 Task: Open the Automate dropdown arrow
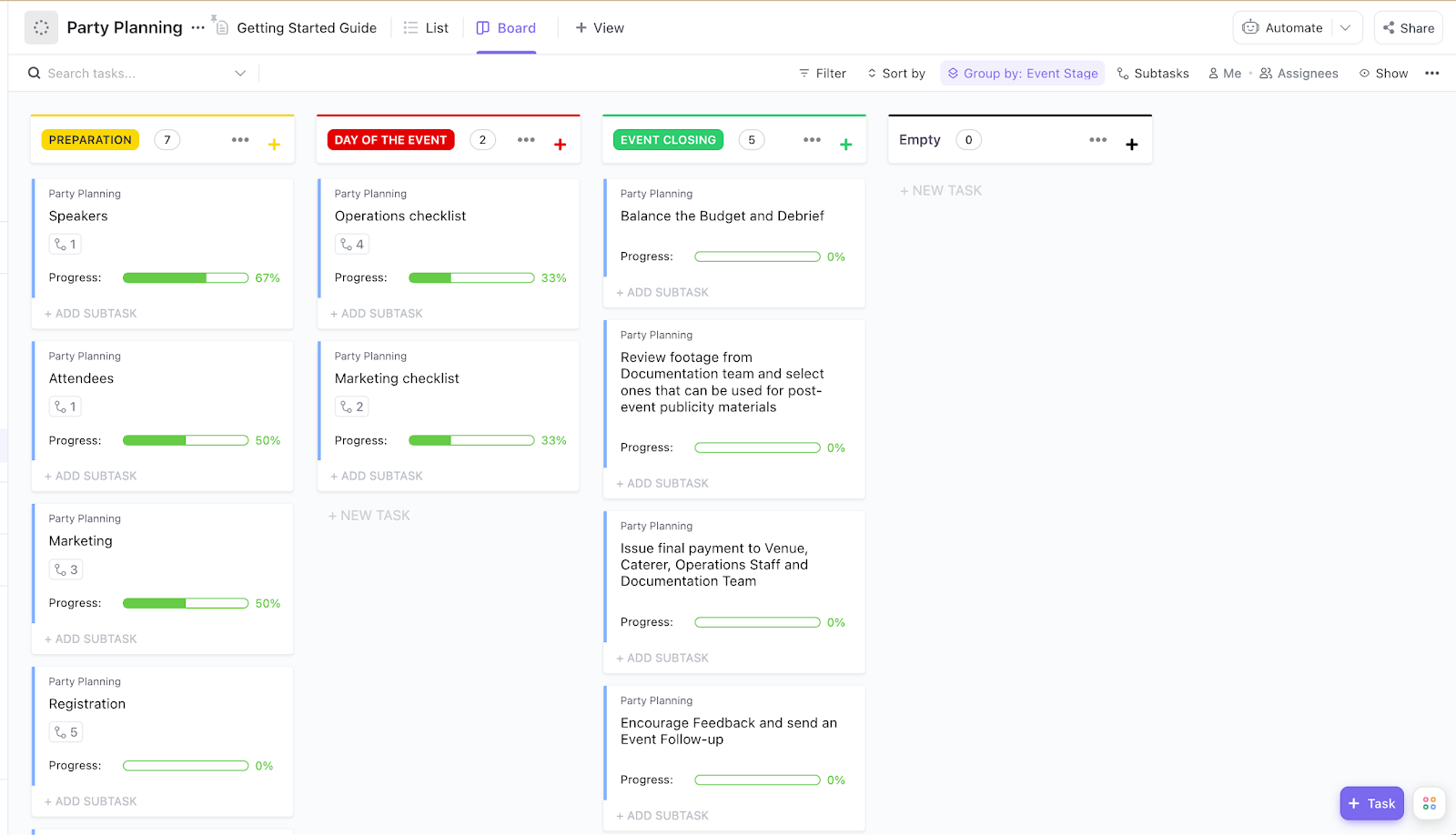(1345, 28)
